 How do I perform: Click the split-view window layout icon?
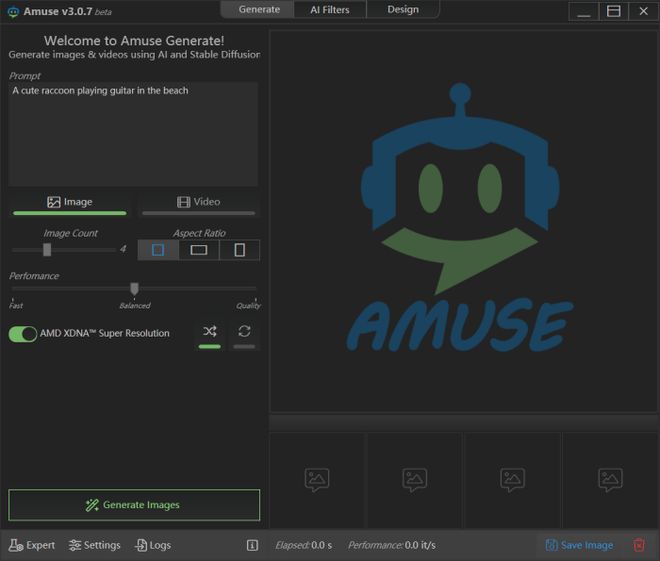click(613, 11)
